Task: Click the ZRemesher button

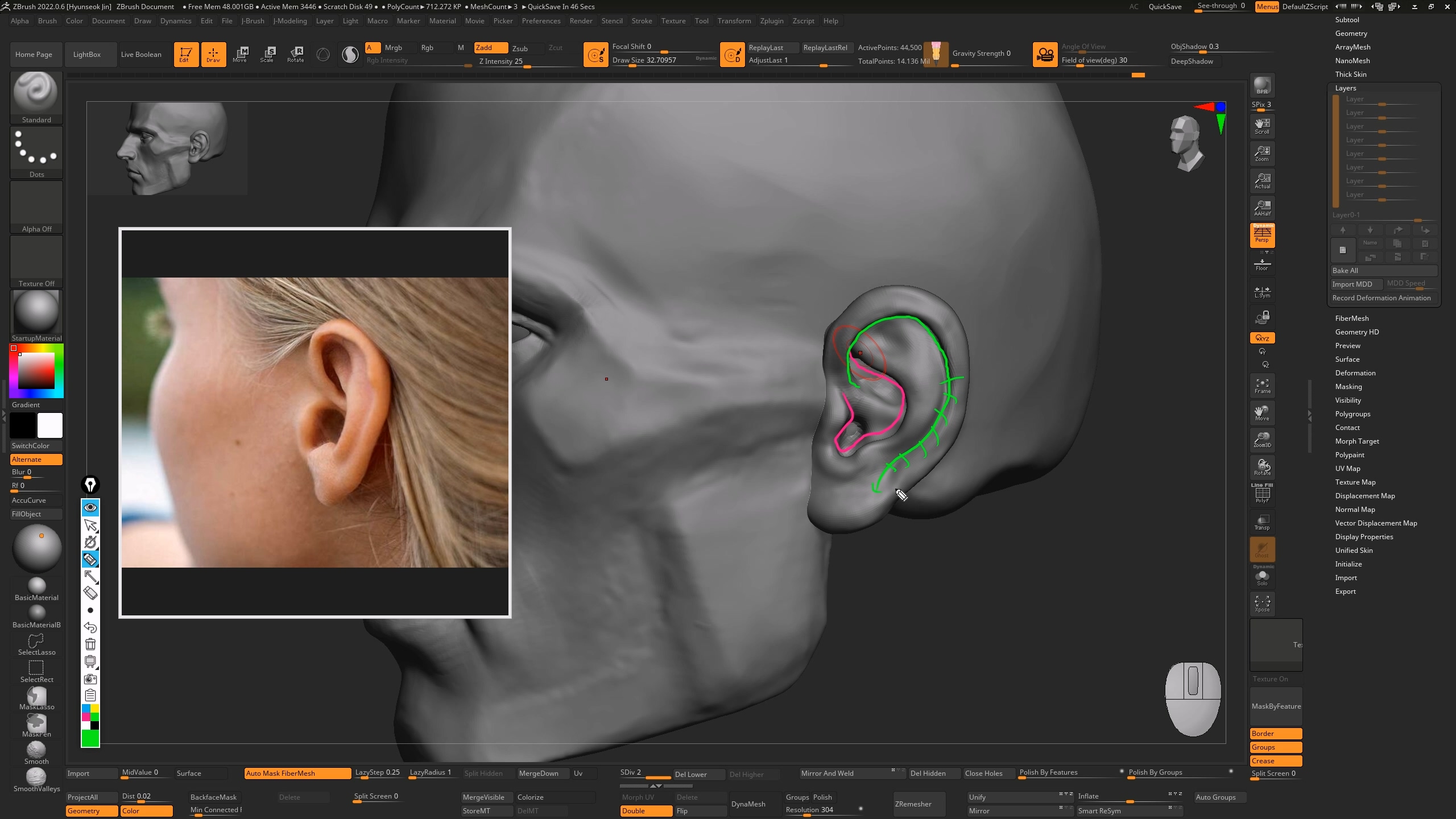Action: pyautogui.click(x=913, y=804)
